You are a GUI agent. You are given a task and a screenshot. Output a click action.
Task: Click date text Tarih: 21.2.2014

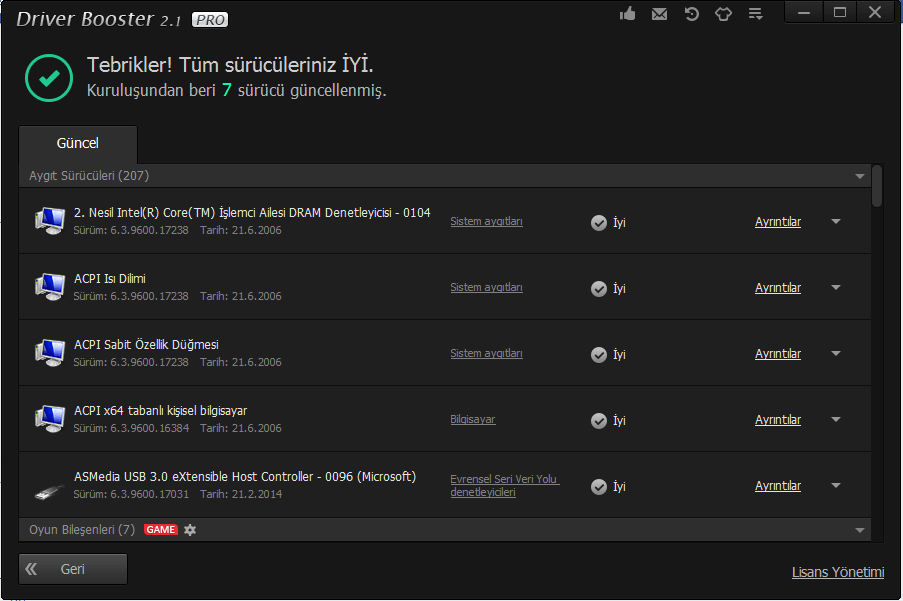241,494
